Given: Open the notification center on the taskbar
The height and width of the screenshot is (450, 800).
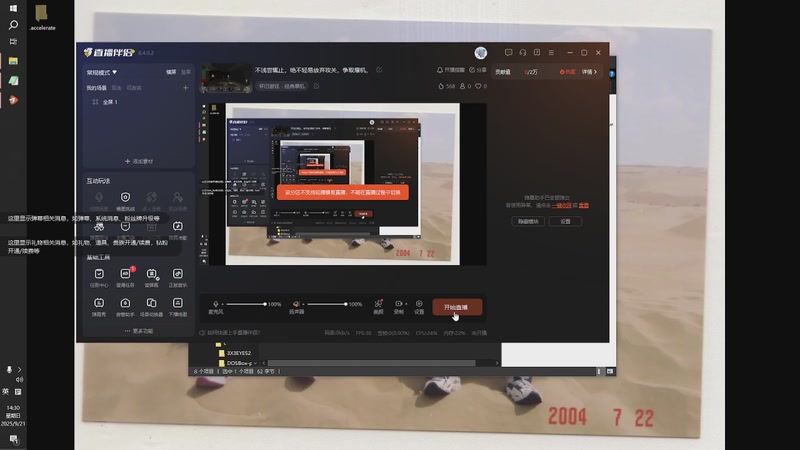Looking at the screenshot, I should tap(14, 439).
